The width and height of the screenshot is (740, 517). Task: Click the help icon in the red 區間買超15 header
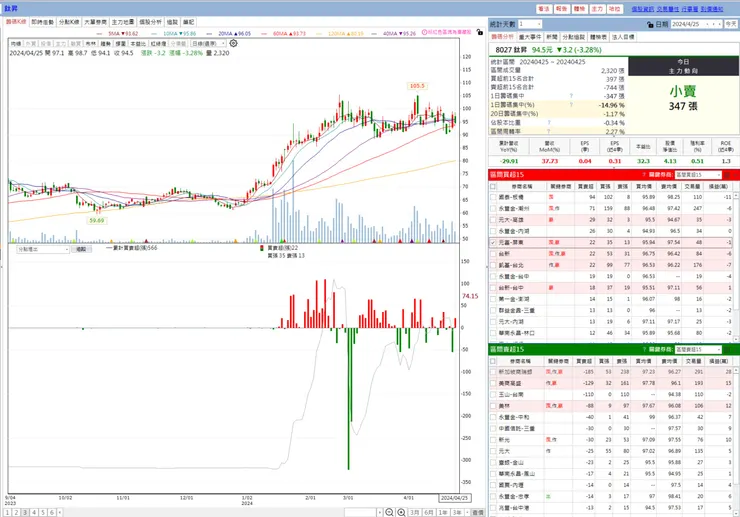point(644,175)
